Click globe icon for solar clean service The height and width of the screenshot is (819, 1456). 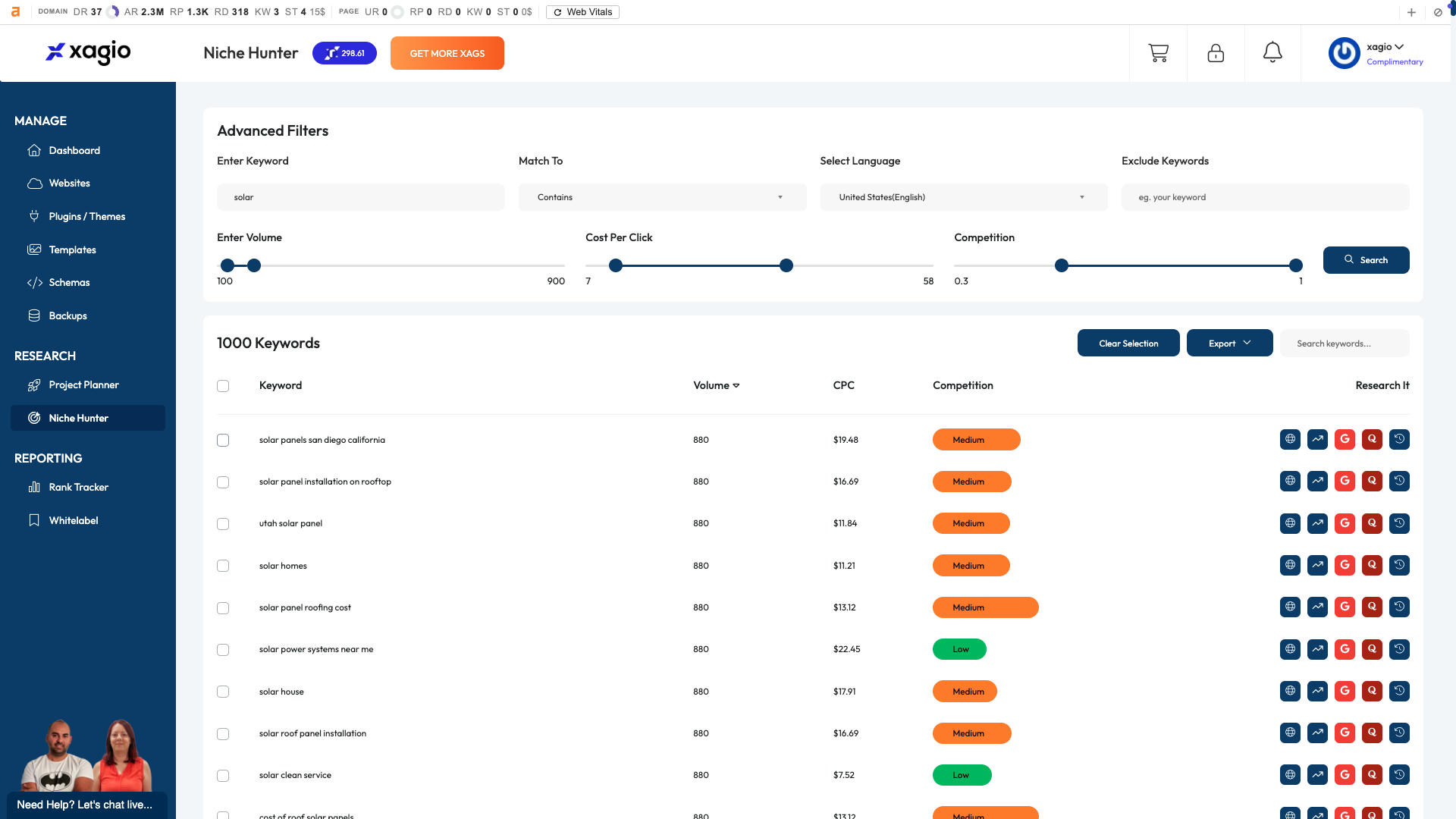pos(1290,774)
